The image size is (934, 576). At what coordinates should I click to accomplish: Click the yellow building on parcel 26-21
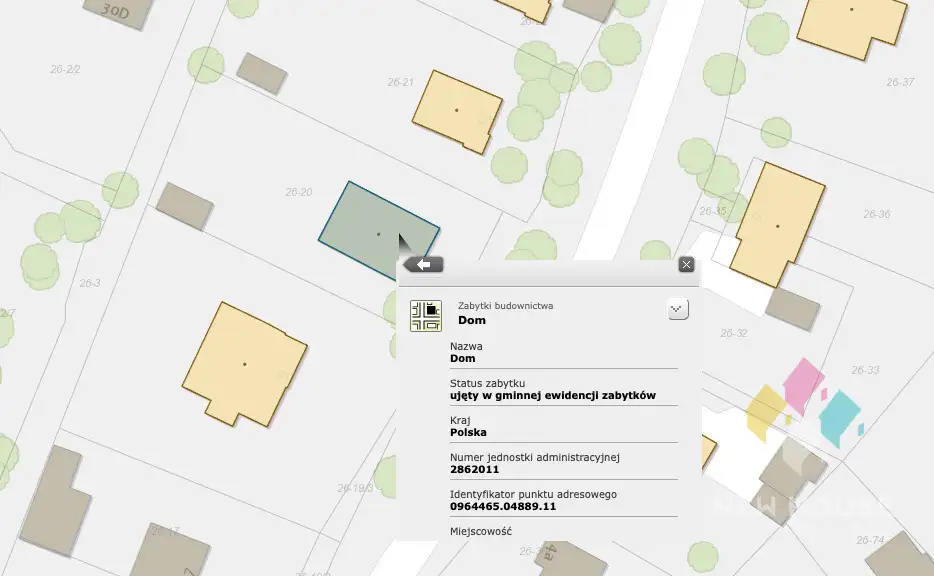[456, 110]
